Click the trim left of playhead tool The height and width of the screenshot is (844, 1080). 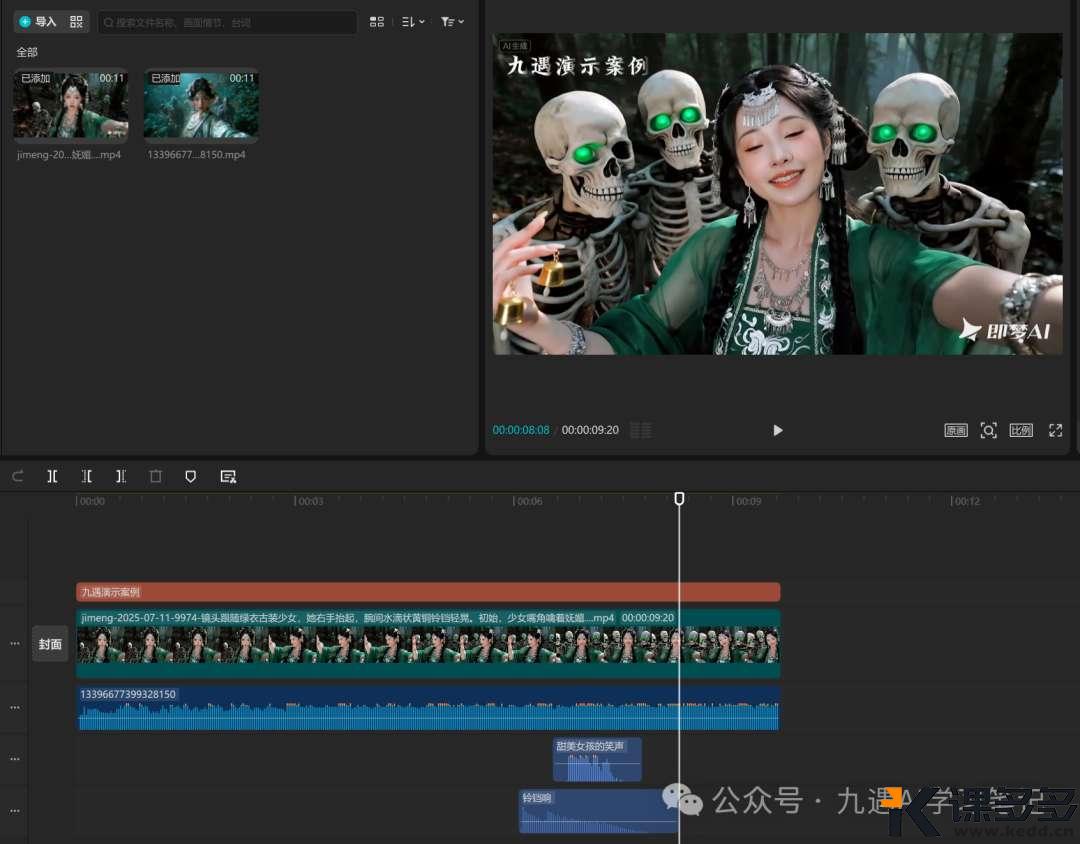pos(87,476)
